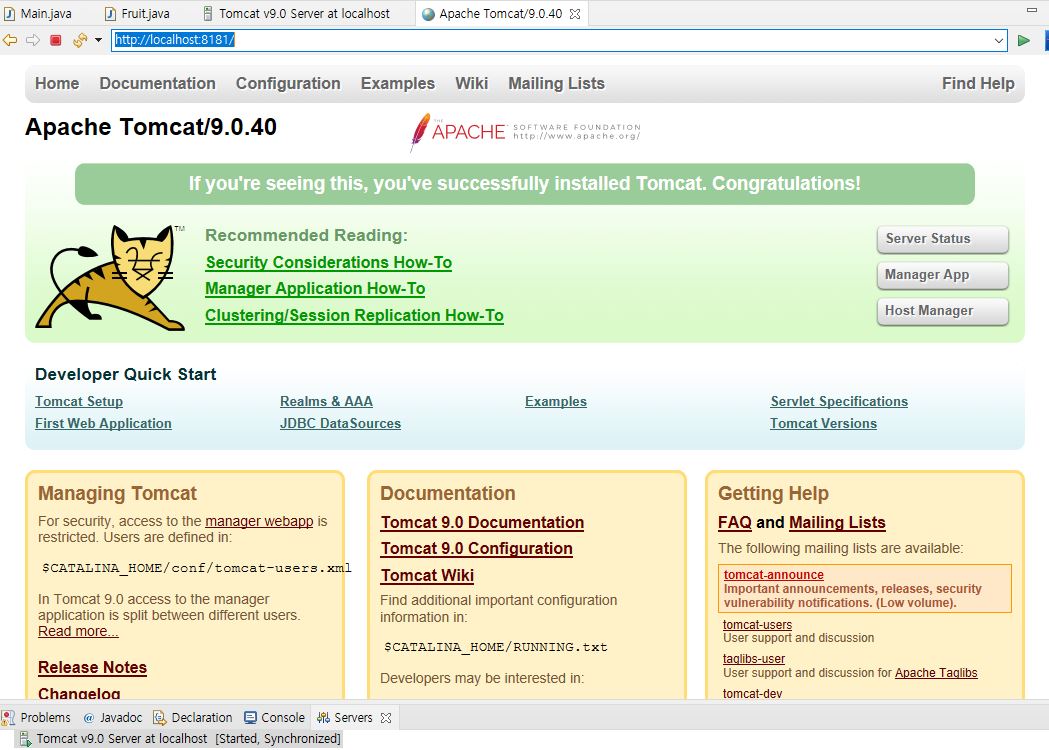1049x750 pixels.
Task: Click the green Go to URL arrow
Action: point(1024,40)
